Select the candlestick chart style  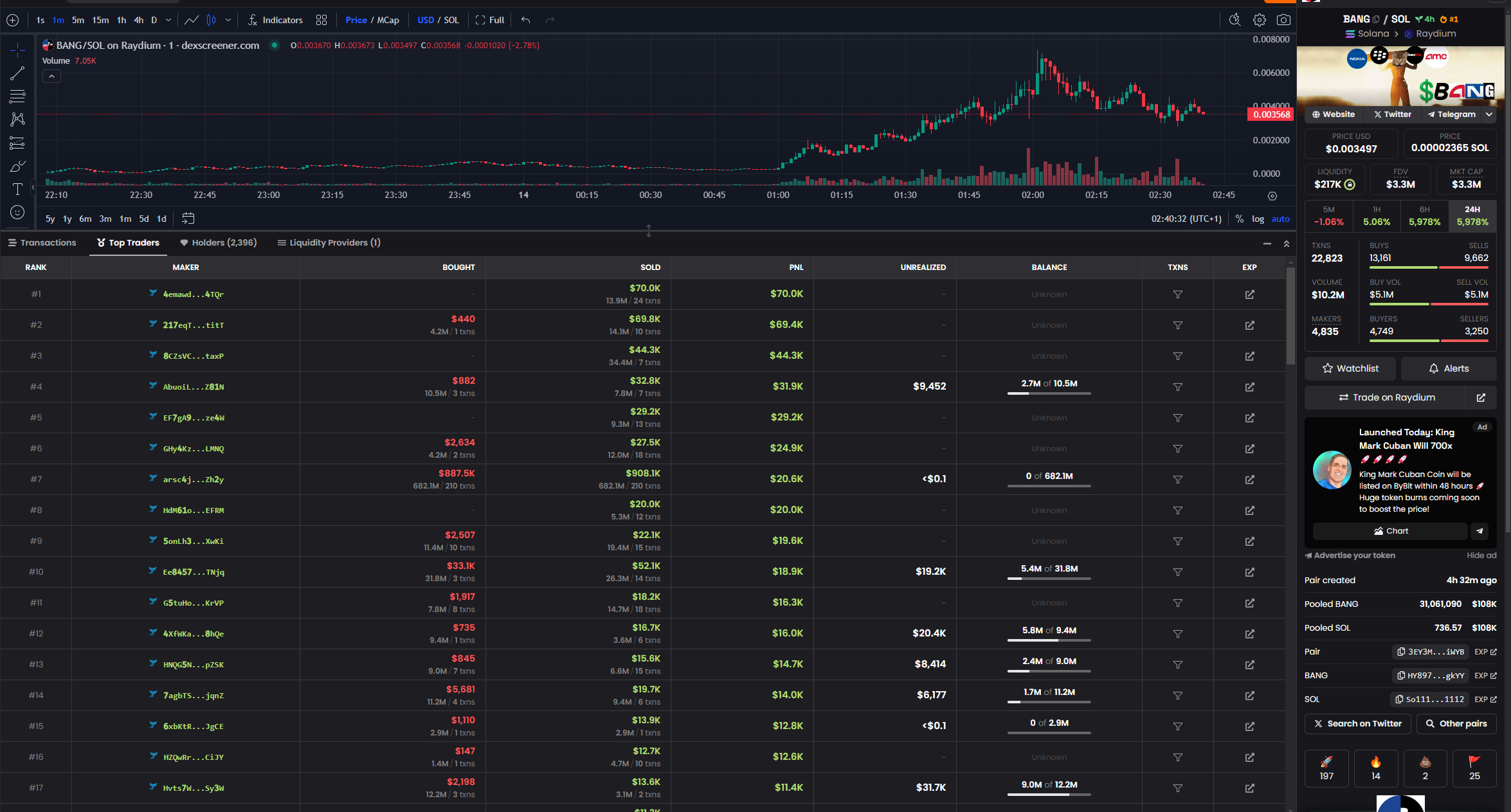coord(211,20)
